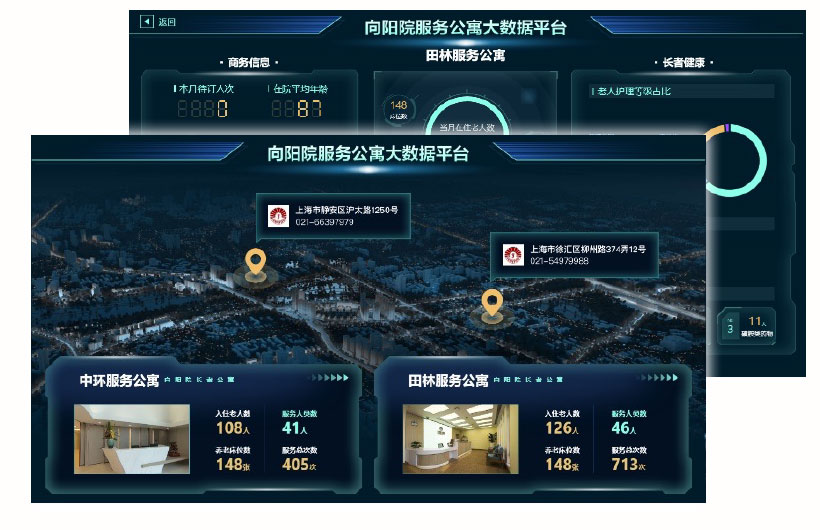Click the red logo in 徐汇区 address popup
Image resolution: width=820 pixels, height=530 pixels.
(513, 254)
